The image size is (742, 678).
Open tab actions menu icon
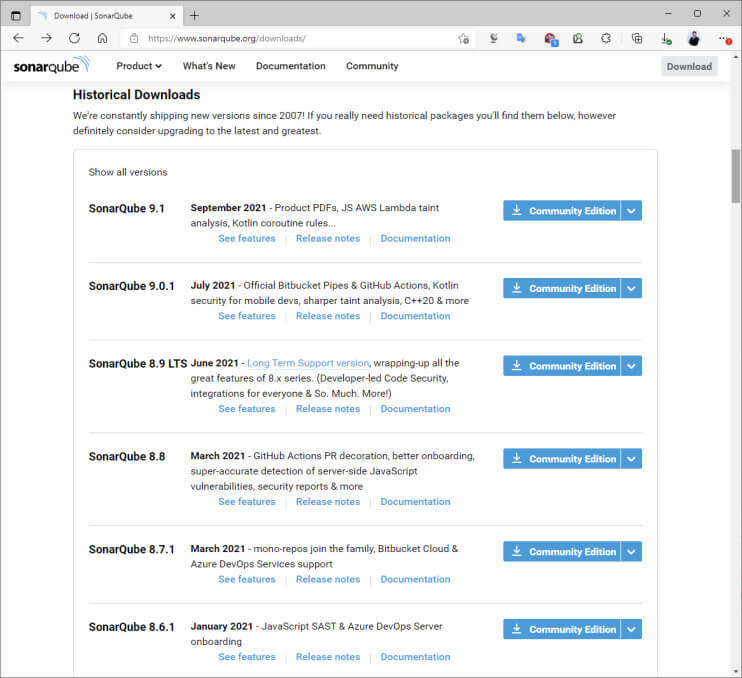pyautogui.click(x=16, y=16)
